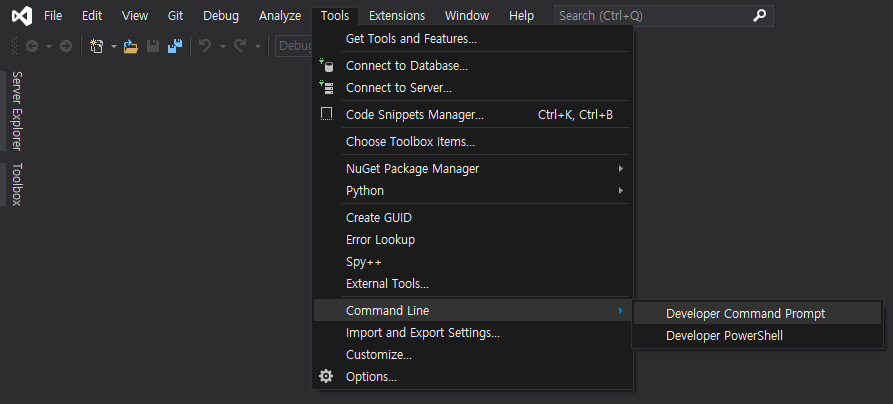Open the Edit menu
The image size is (893, 404).
click(x=92, y=16)
